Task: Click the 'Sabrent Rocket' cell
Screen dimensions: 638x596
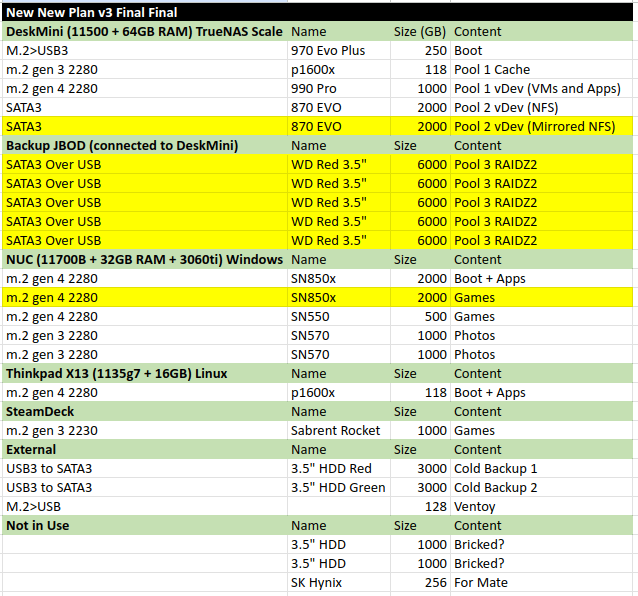Action: (x=339, y=430)
